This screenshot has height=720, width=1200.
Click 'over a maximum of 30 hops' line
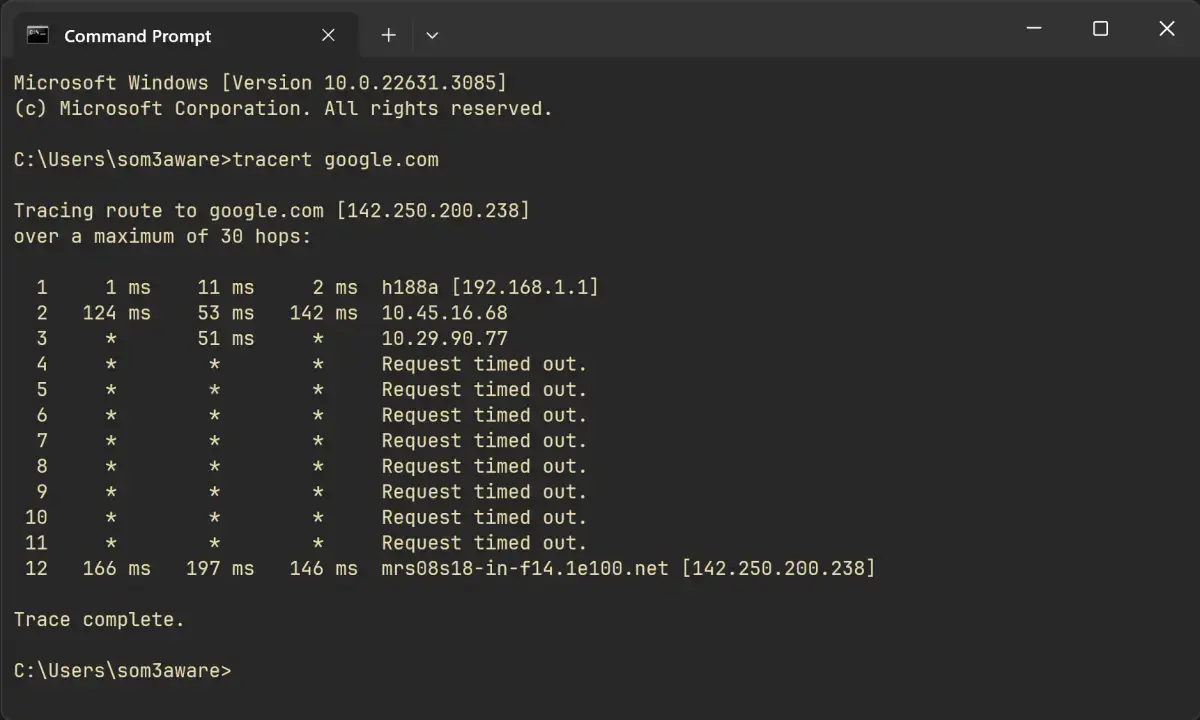click(162, 237)
